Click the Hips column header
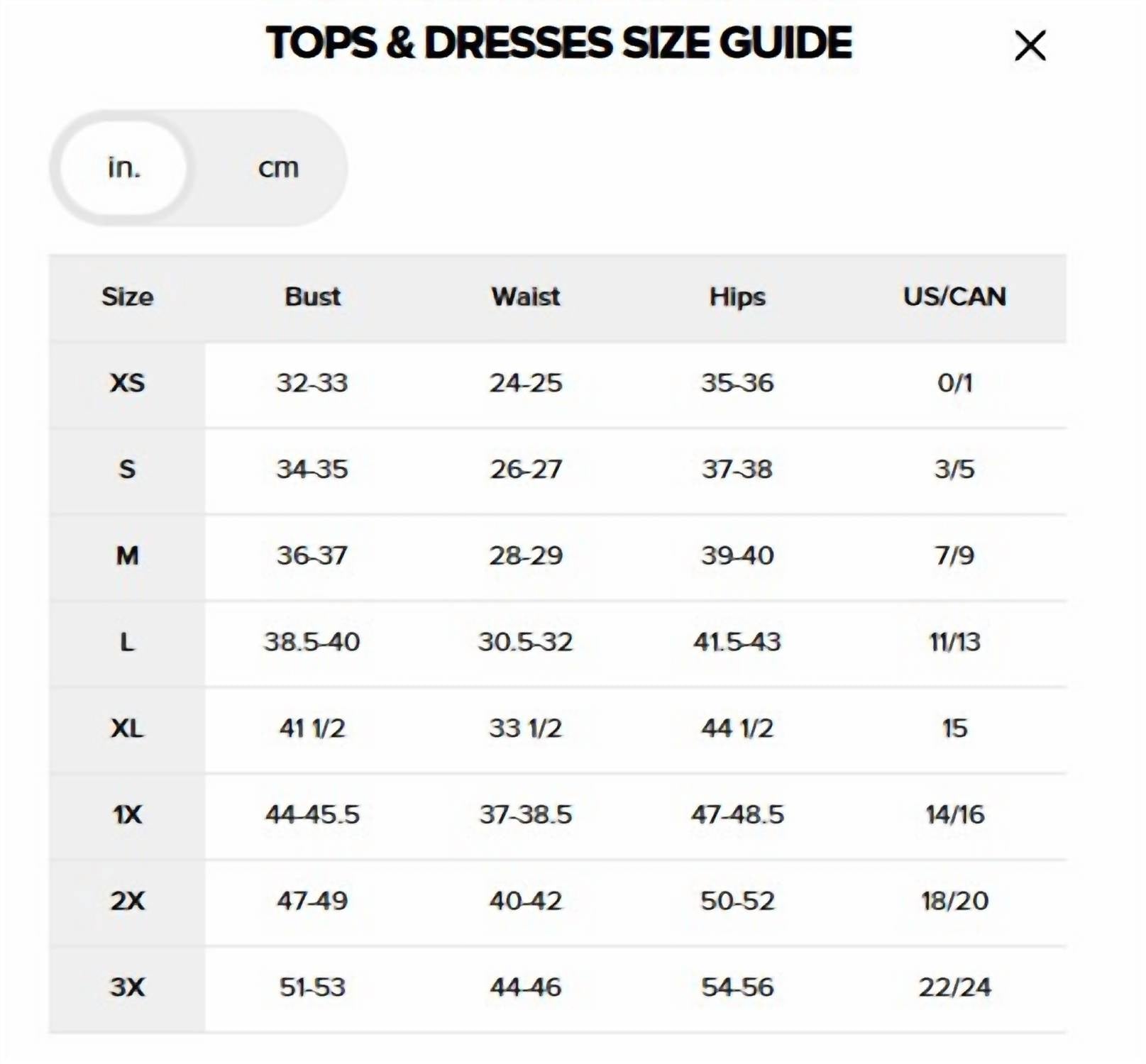The width and height of the screenshot is (1146, 1064). (x=737, y=297)
